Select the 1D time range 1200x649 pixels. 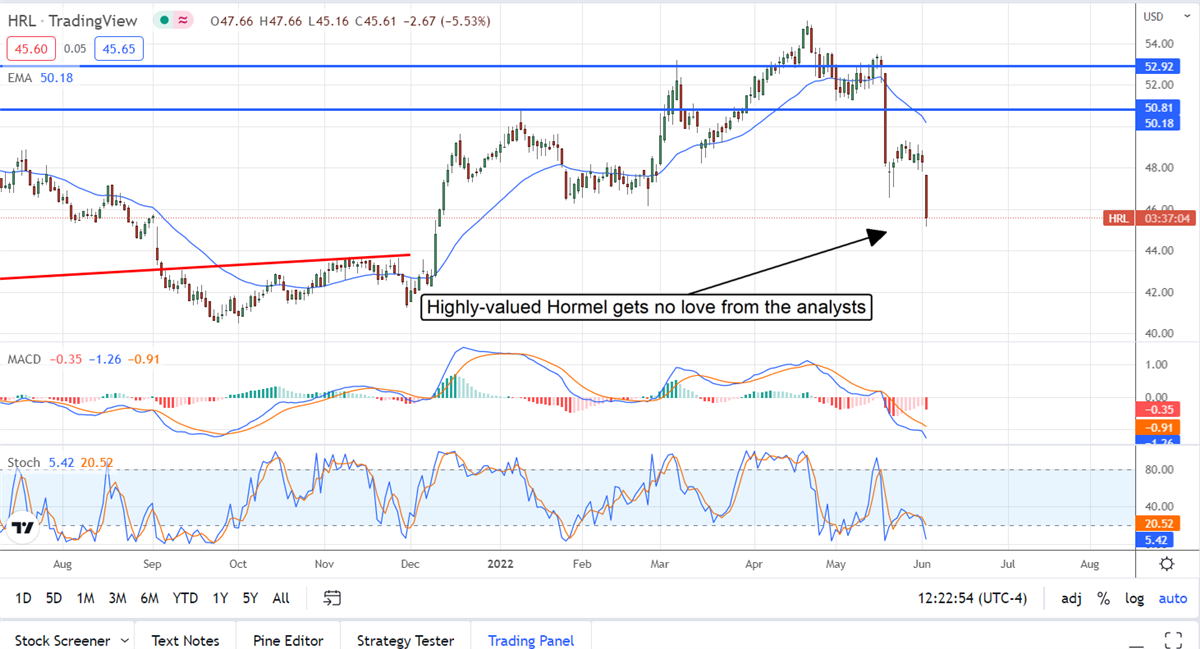24,598
